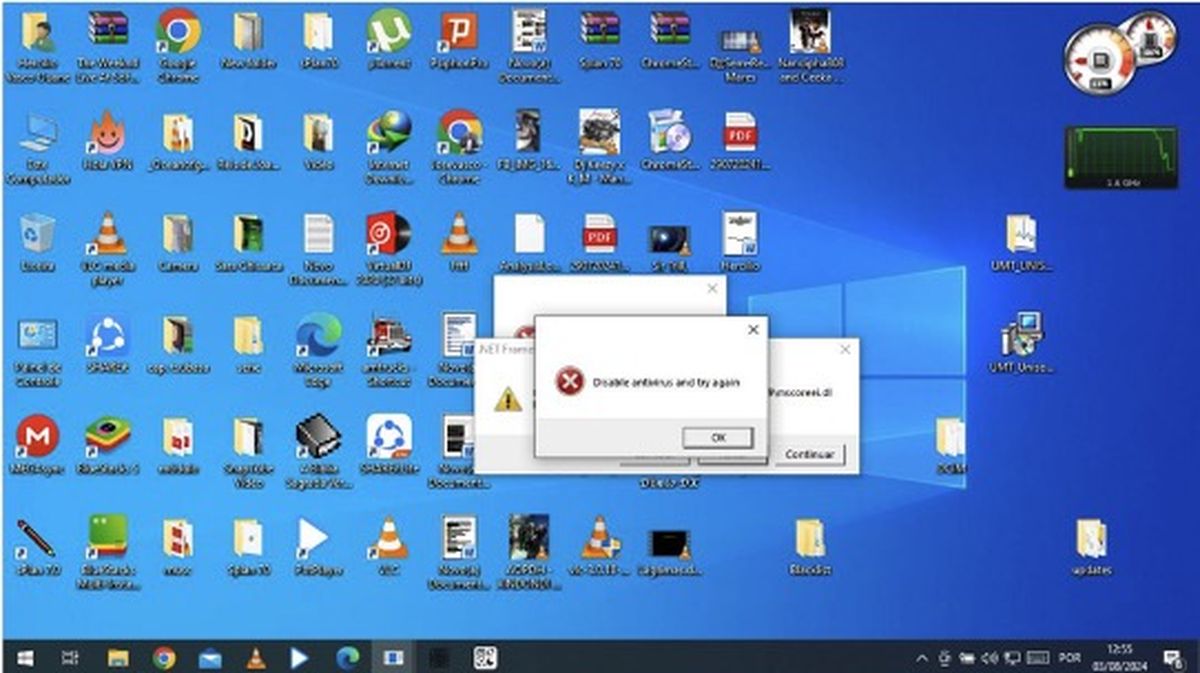Open Task View from the taskbar
1200x673 pixels.
point(70,657)
